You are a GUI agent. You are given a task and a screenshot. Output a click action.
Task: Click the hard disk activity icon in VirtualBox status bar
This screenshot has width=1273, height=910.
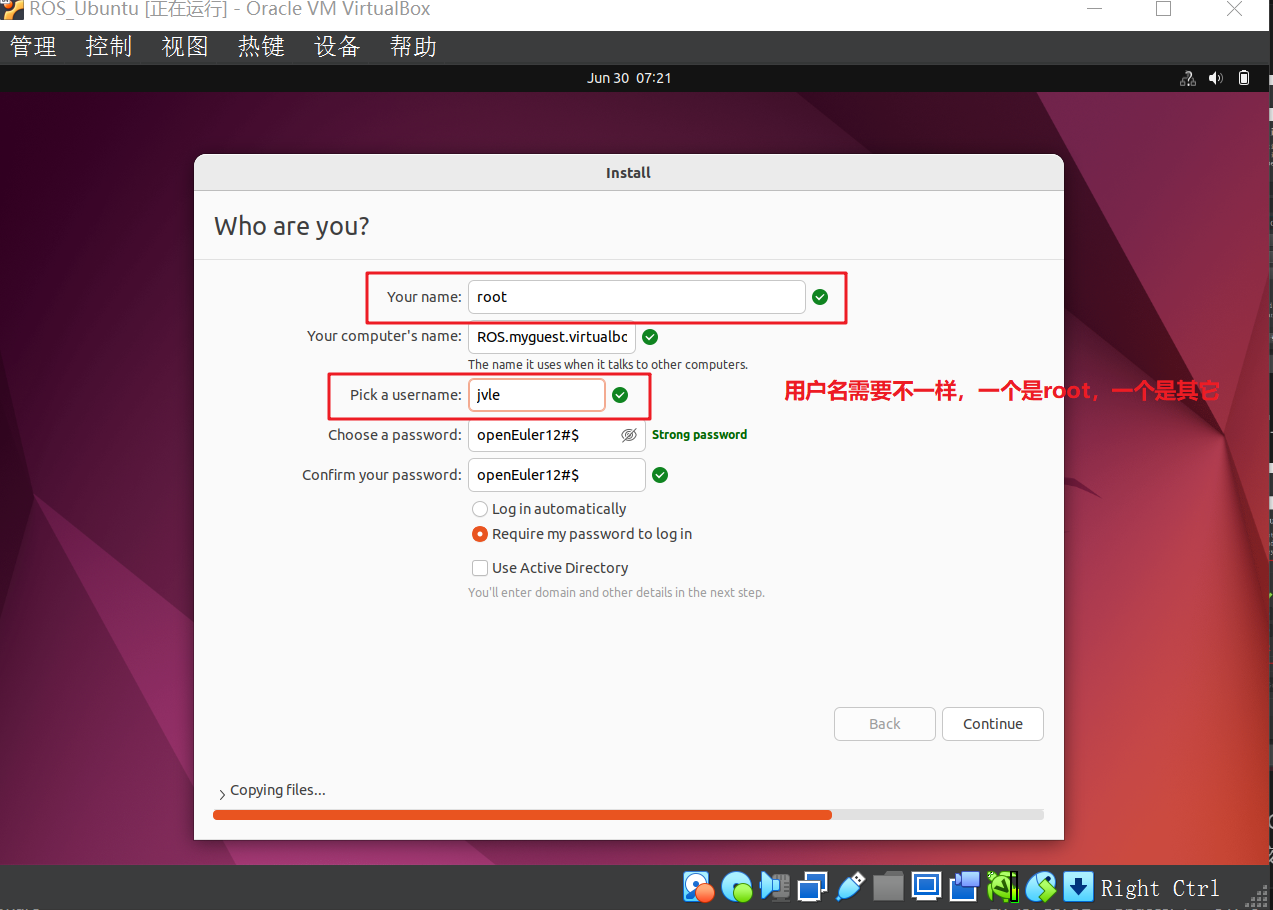click(x=697, y=886)
